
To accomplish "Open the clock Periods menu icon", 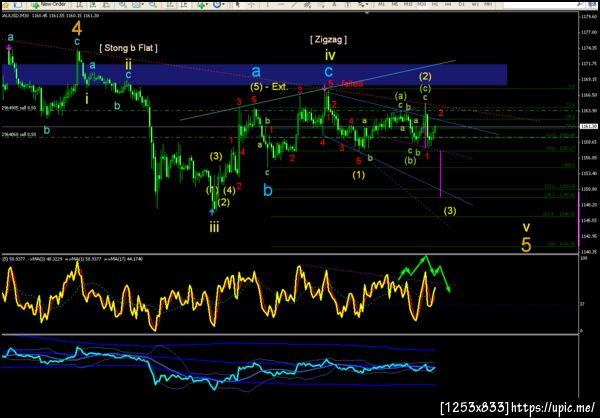I will pos(217,5).
